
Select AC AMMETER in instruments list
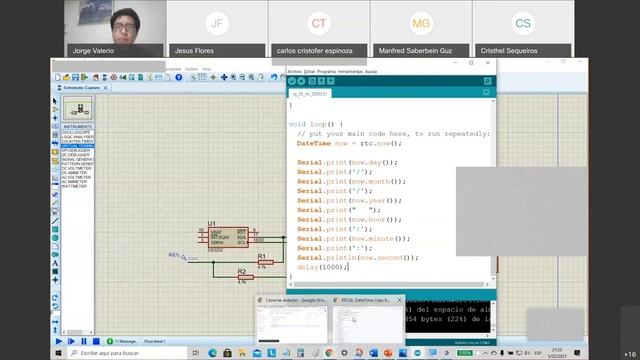point(75,182)
